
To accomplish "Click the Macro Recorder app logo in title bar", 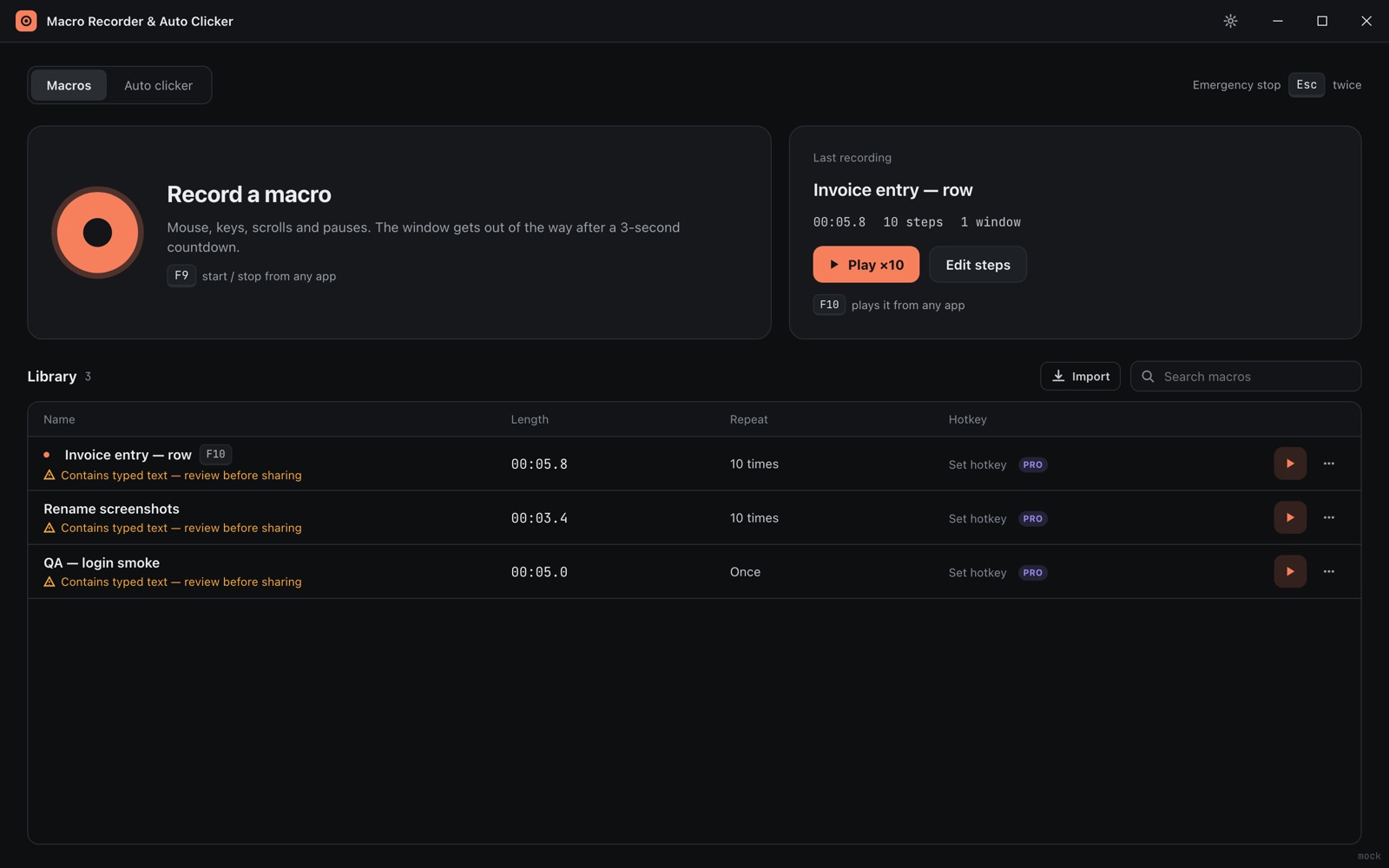I will [x=26, y=21].
